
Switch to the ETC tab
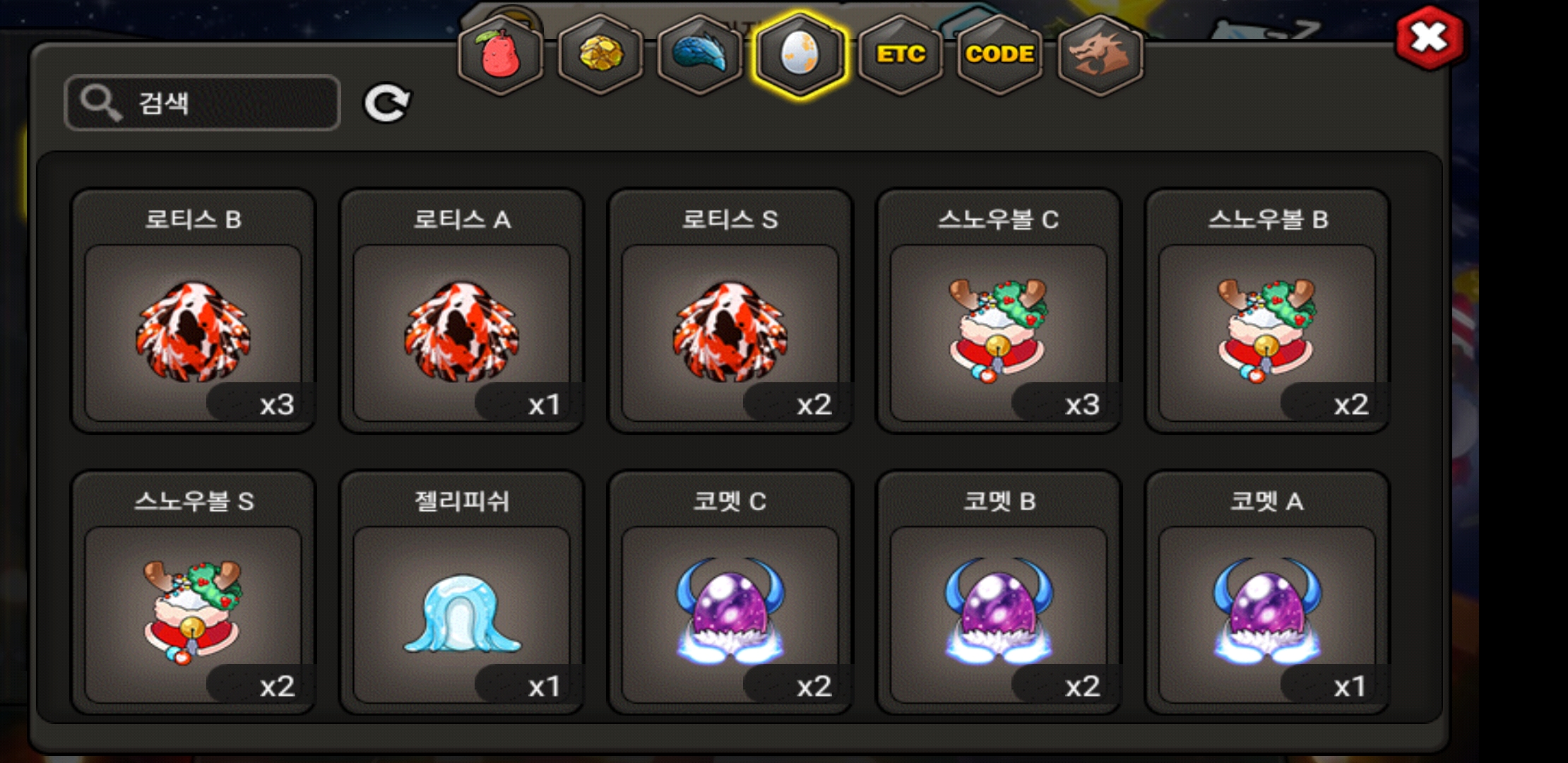pyautogui.click(x=901, y=55)
